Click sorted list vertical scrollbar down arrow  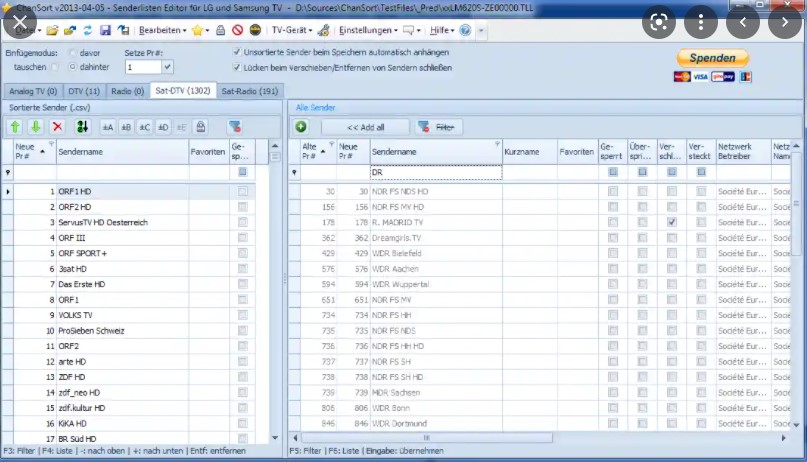[275, 438]
